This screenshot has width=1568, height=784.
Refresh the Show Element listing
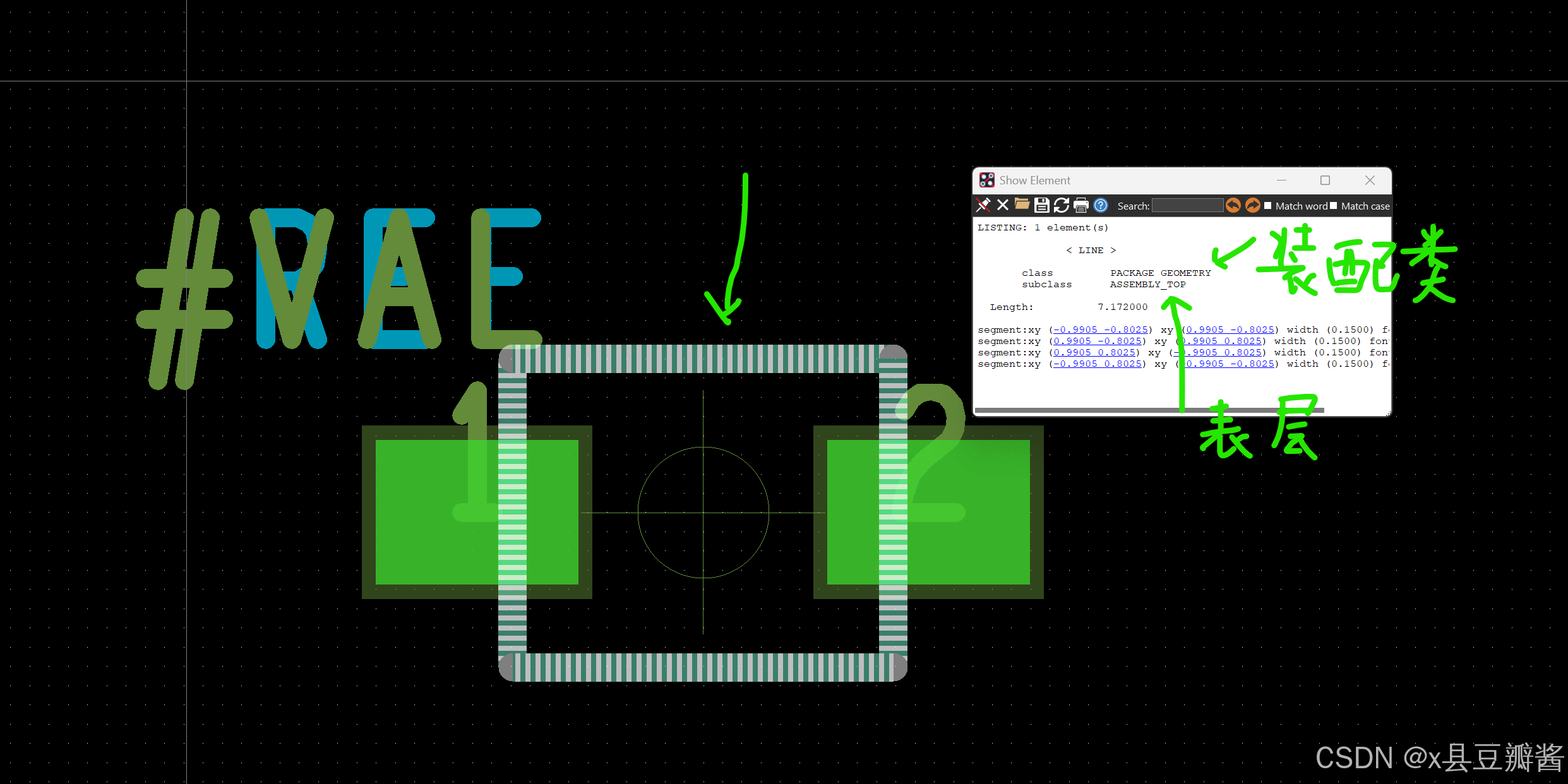coord(1062,205)
